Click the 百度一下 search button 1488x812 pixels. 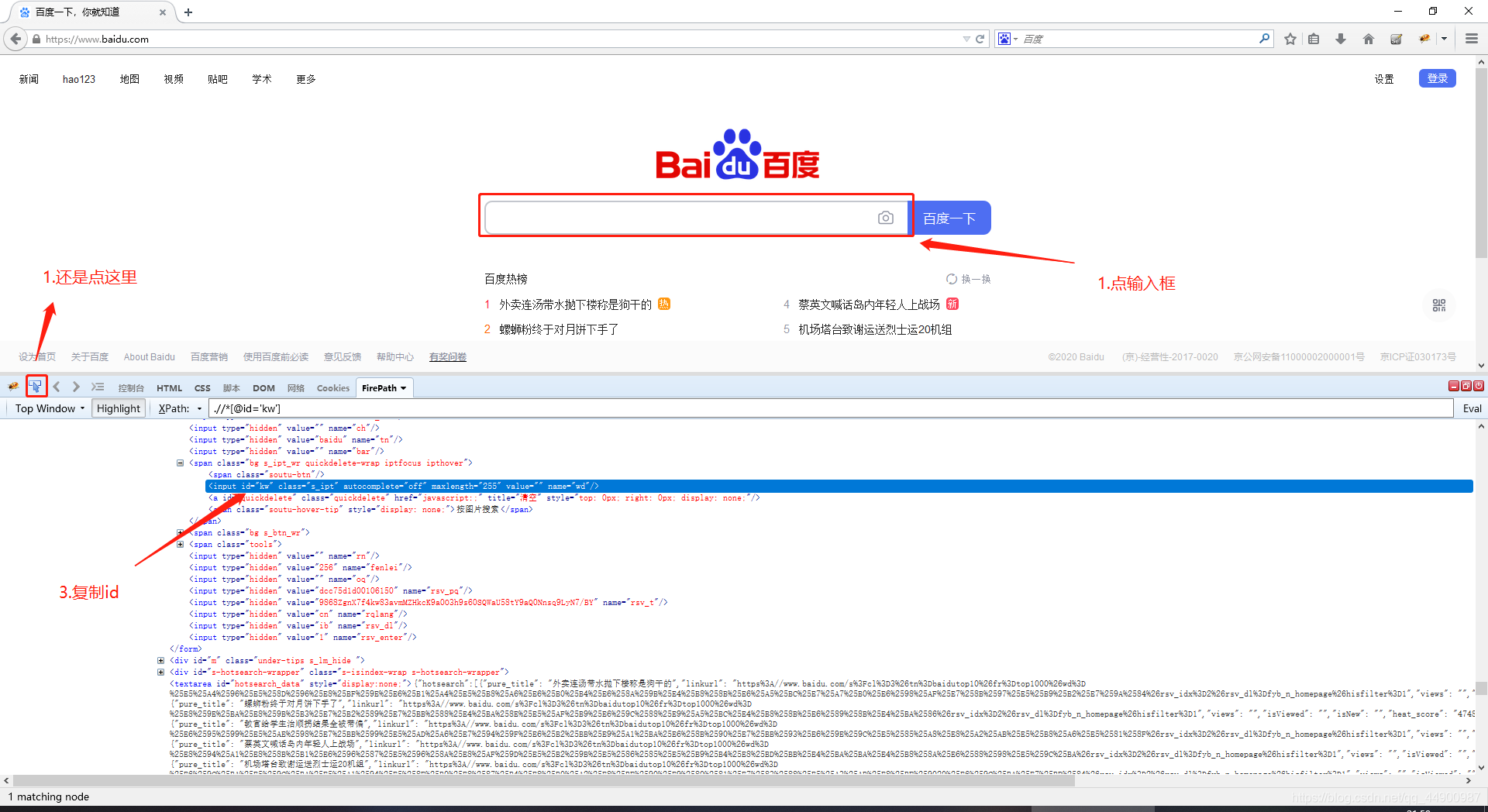pos(949,218)
